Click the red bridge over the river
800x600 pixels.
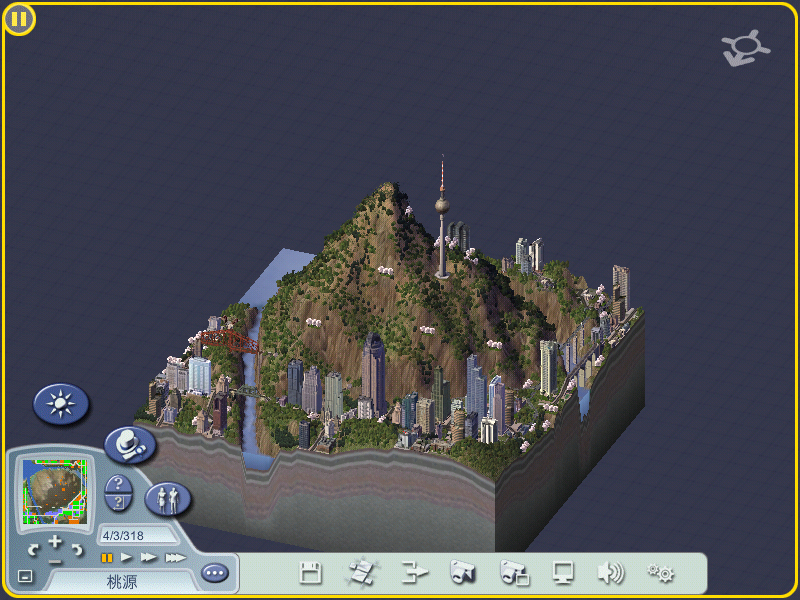(x=230, y=341)
